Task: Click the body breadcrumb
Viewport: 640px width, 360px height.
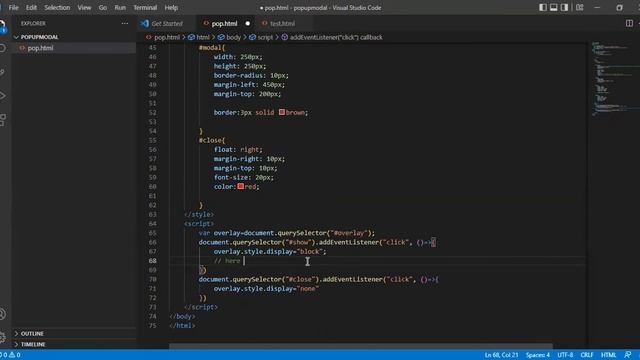Action: click(x=233, y=37)
